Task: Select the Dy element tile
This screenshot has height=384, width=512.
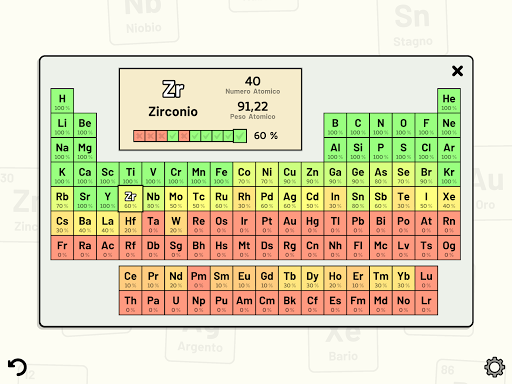Action: tap(312, 278)
